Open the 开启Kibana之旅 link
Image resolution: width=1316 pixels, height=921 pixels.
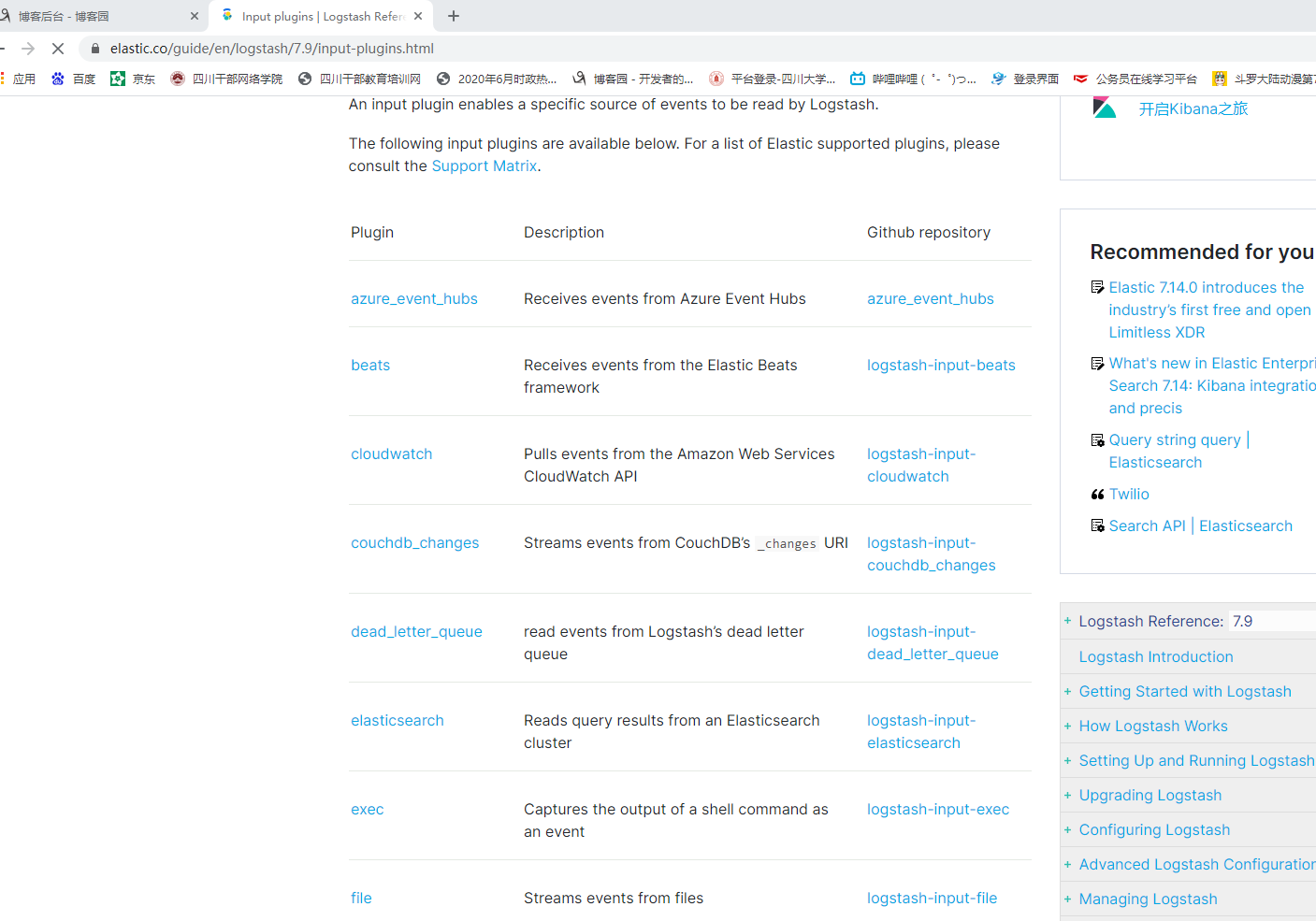click(1193, 108)
